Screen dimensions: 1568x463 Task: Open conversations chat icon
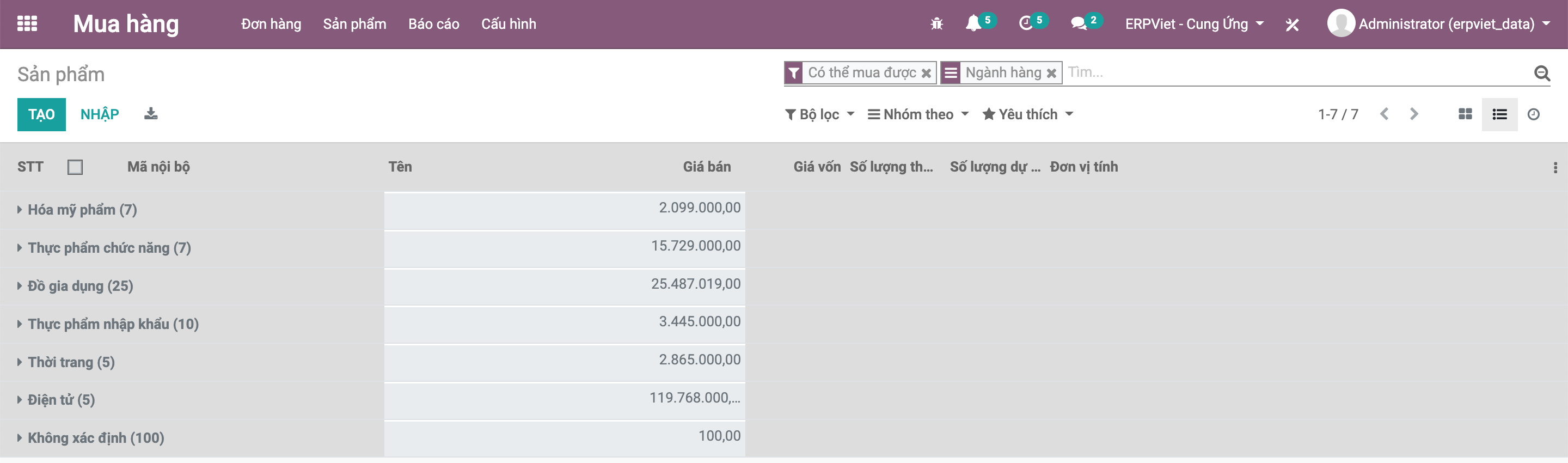tap(1078, 24)
